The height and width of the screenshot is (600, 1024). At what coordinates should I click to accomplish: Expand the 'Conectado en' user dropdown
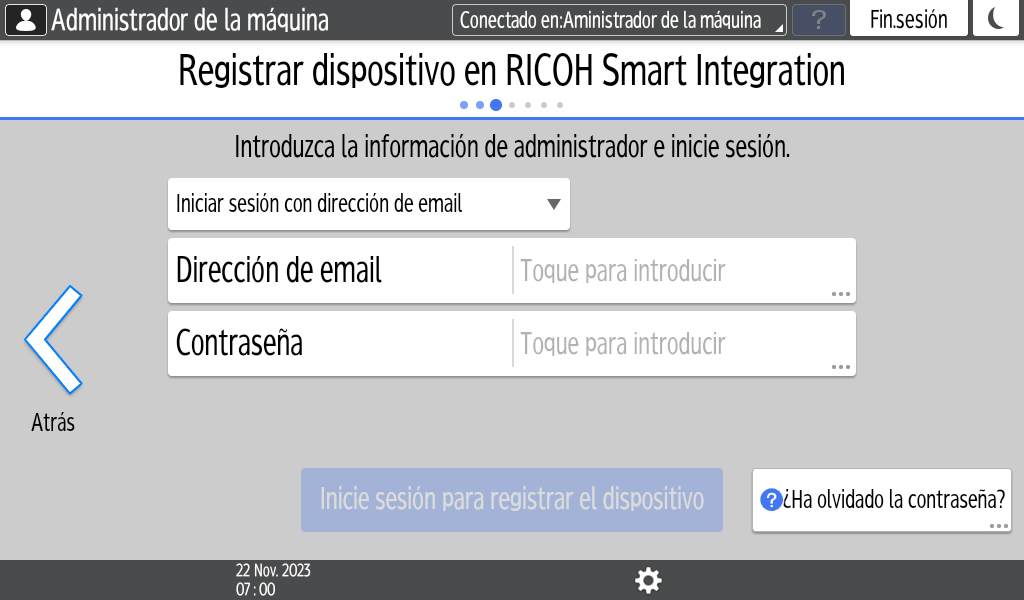click(x=619, y=20)
